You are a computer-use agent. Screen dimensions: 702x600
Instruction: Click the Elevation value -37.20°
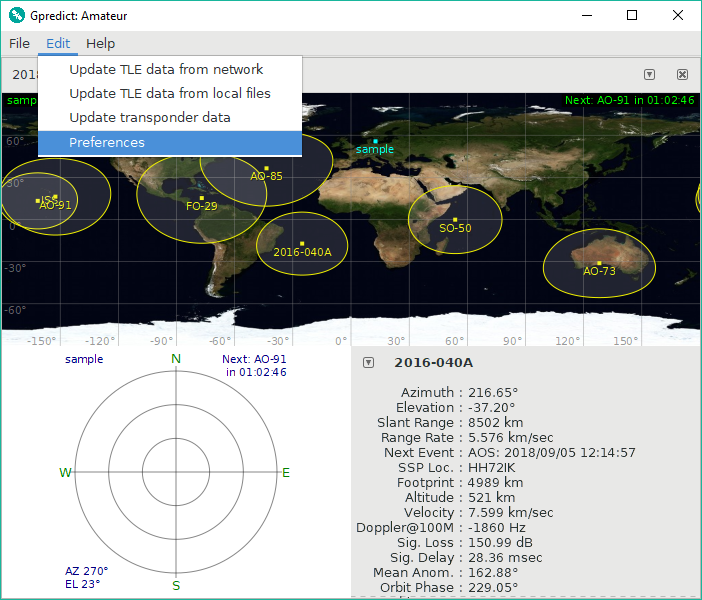coord(491,407)
